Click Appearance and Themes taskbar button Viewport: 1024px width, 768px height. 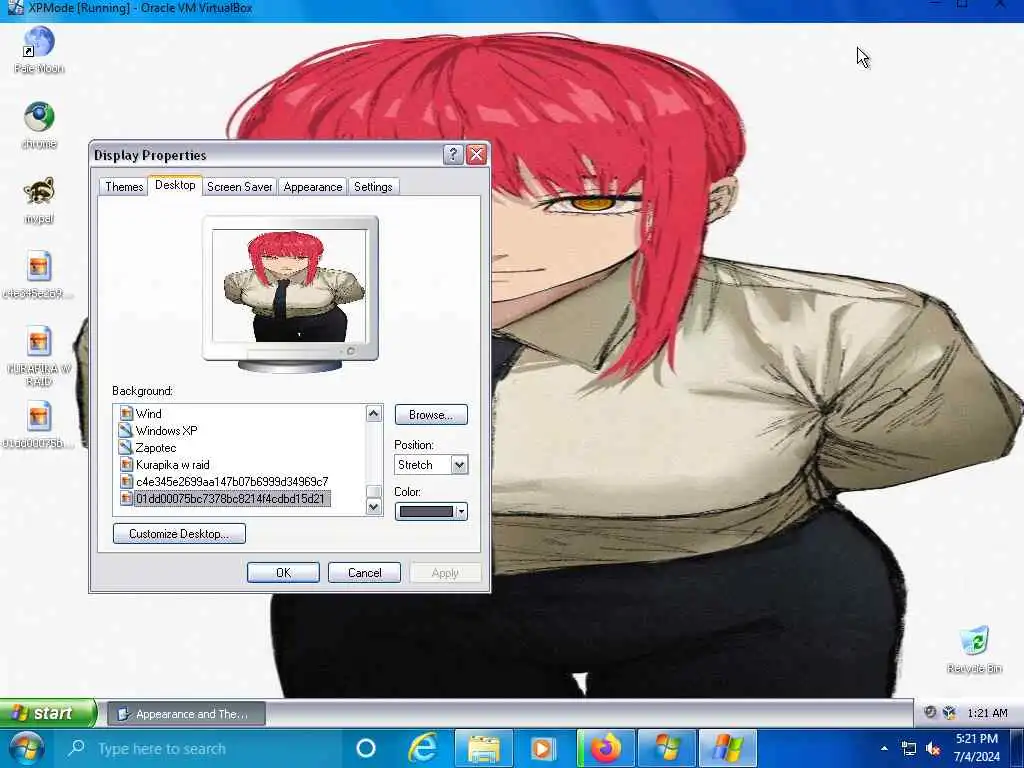[x=187, y=714]
